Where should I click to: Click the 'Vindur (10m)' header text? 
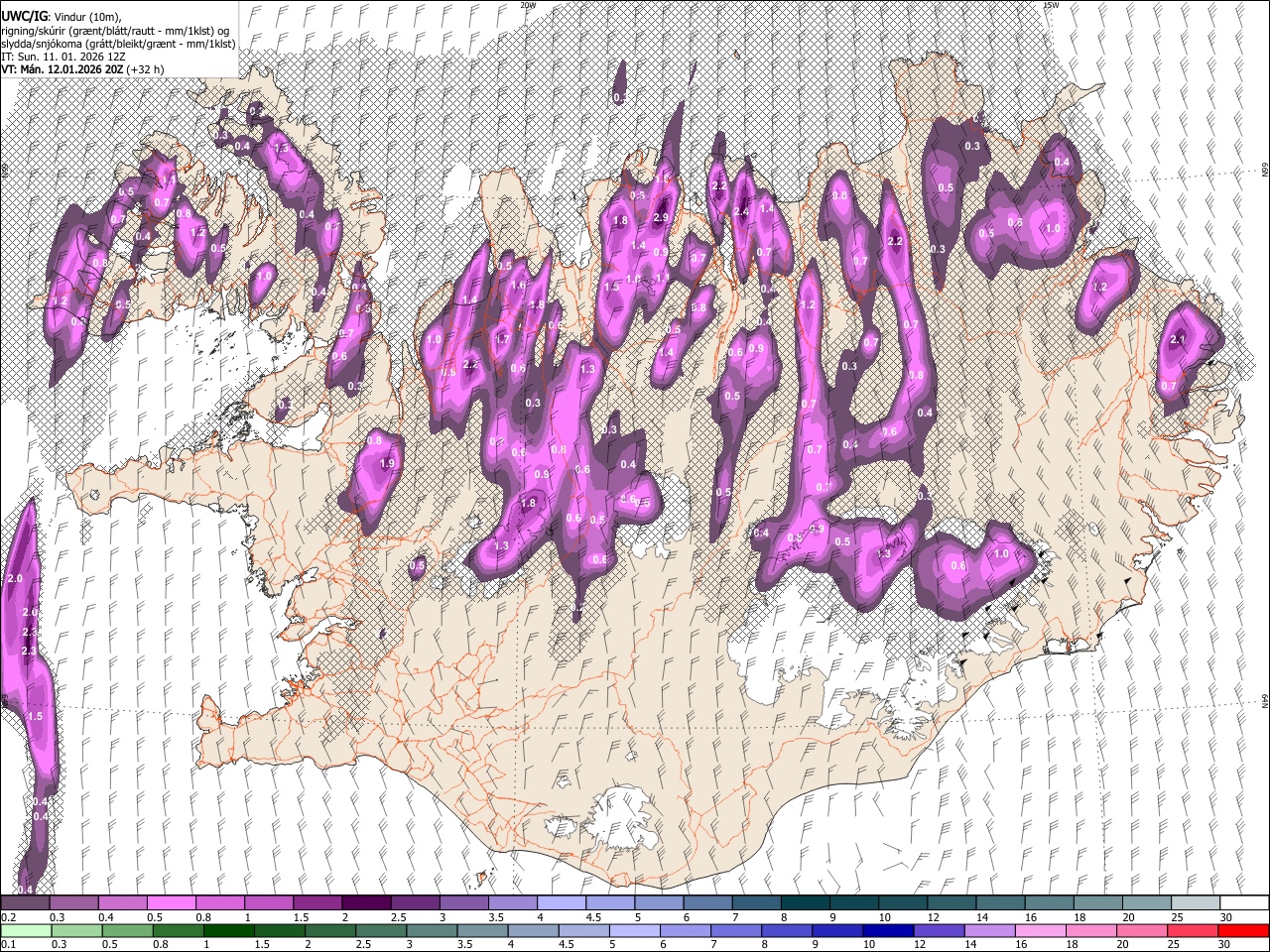[86, 17]
